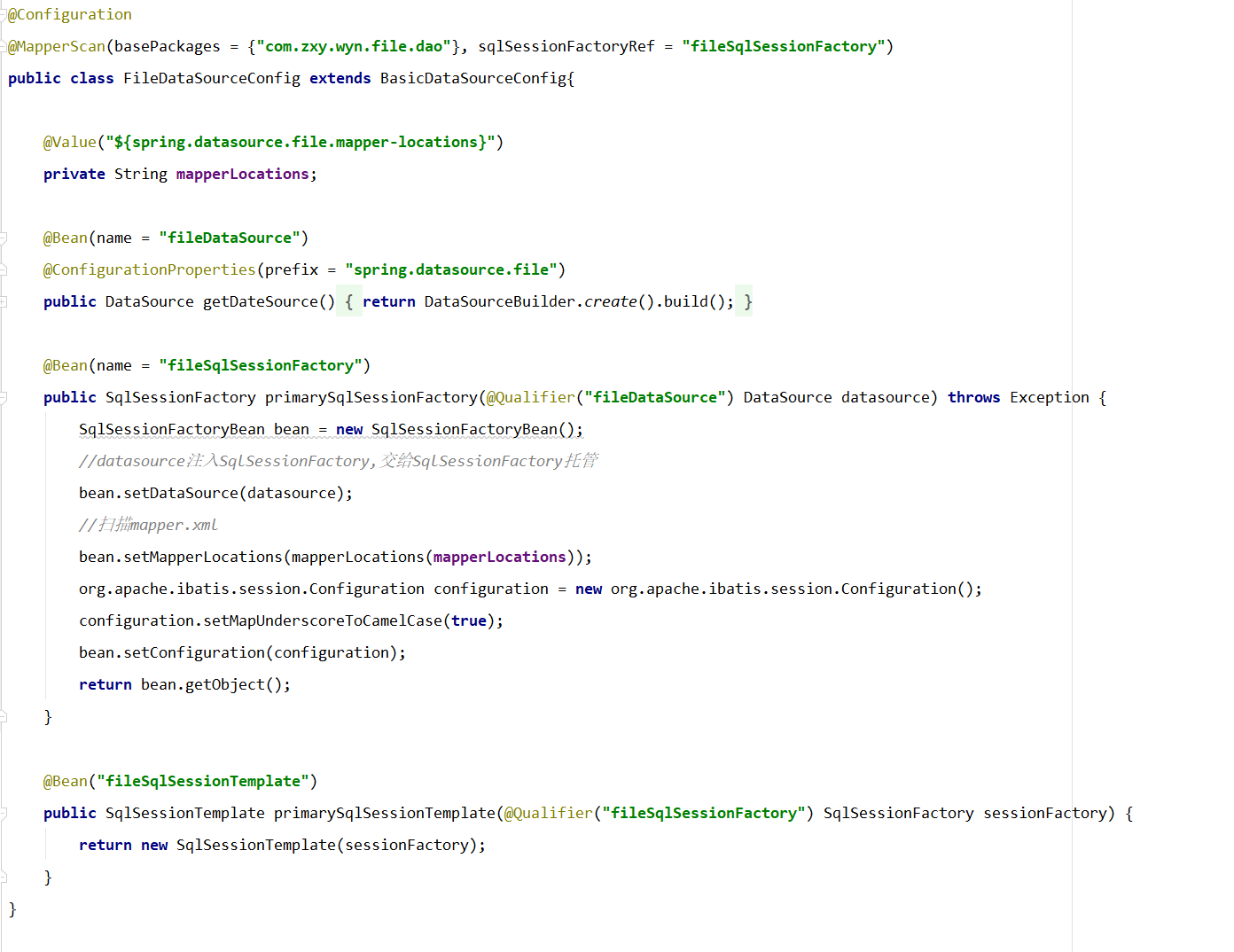Click the primarySqlSessionFactory method name
1234x952 pixels.
tap(371, 397)
